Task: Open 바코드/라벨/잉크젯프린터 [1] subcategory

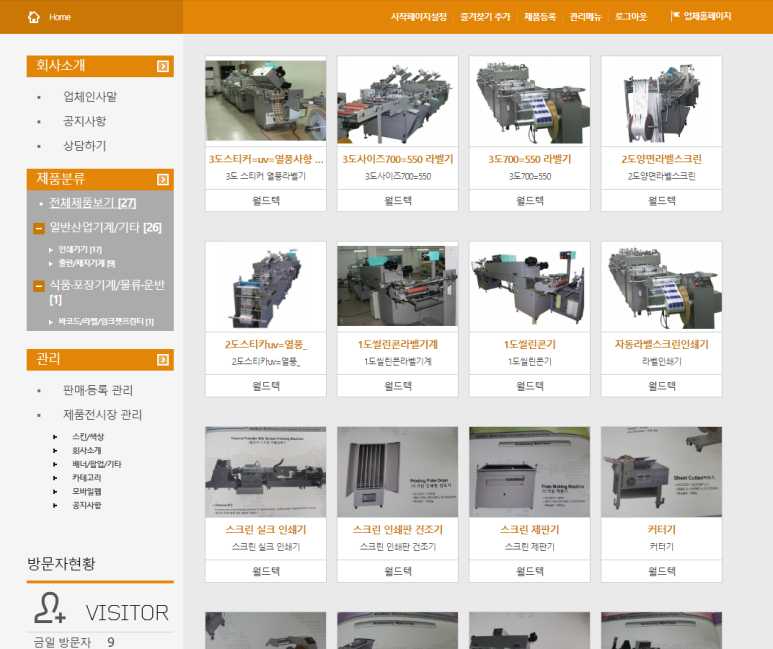Action: [x=106, y=322]
